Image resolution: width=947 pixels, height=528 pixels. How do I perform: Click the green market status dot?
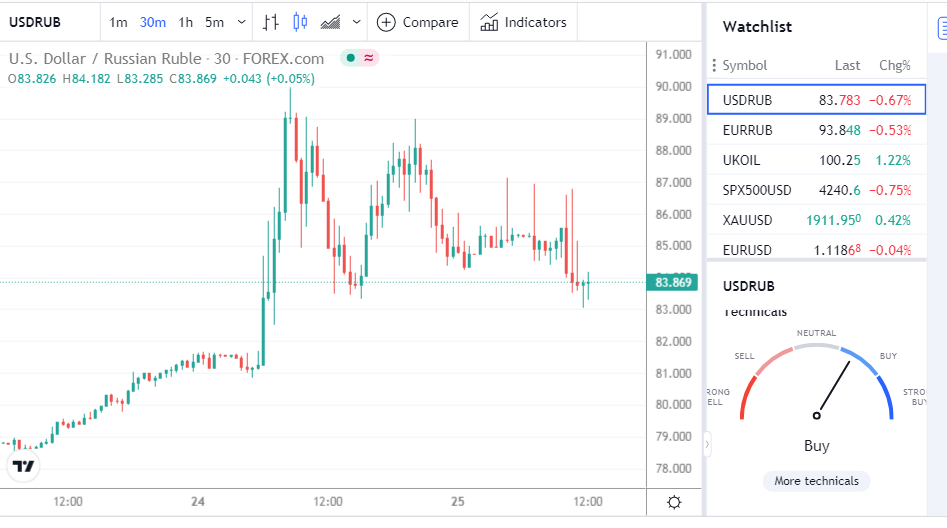pyautogui.click(x=350, y=58)
